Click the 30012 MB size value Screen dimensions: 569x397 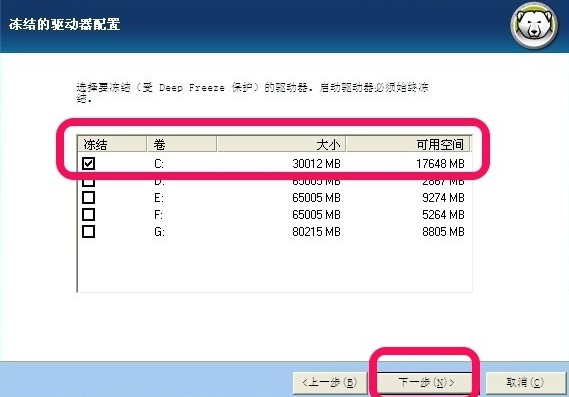coord(316,164)
